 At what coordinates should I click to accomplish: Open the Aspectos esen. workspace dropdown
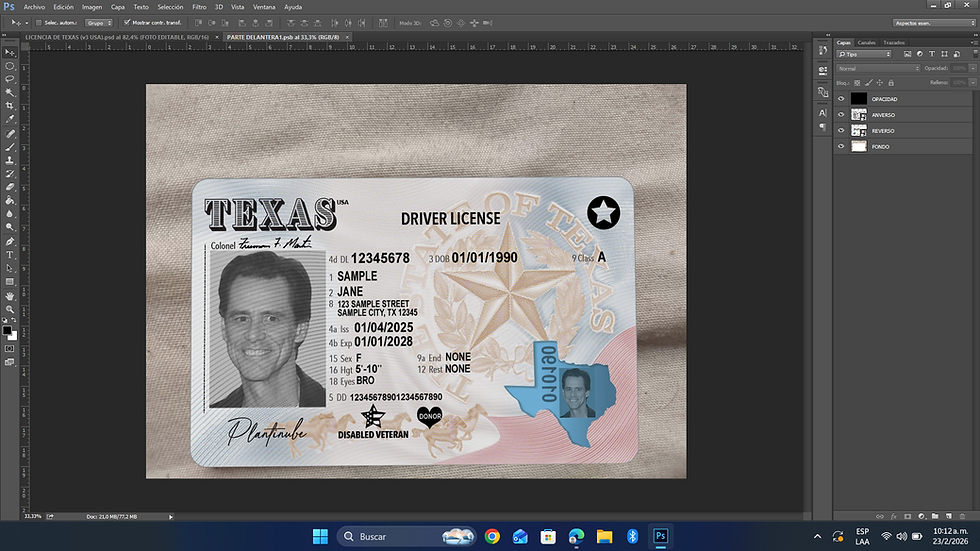[x=934, y=23]
